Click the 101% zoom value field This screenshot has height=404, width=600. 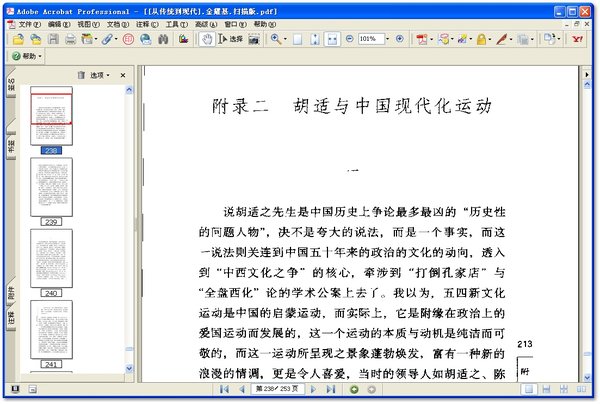[371, 39]
